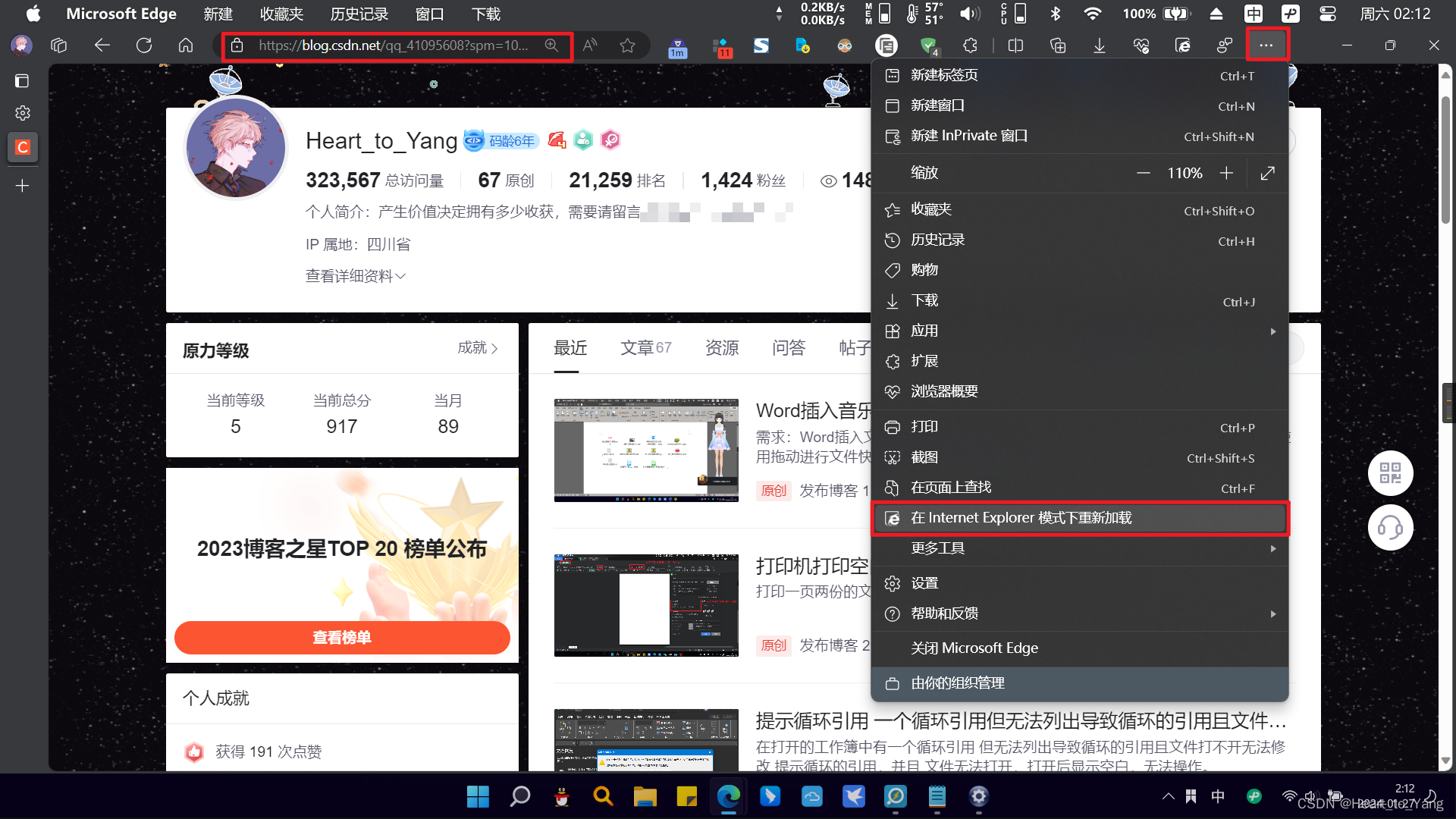Open browser essentials heart icon

(1141, 45)
